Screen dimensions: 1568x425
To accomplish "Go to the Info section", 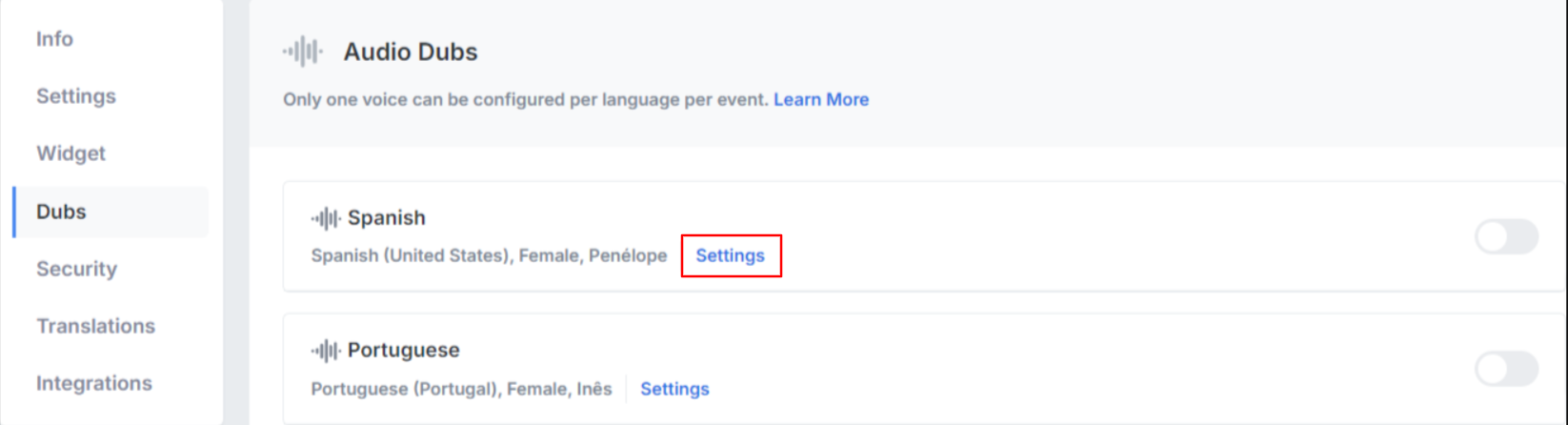I will [x=54, y=39].
